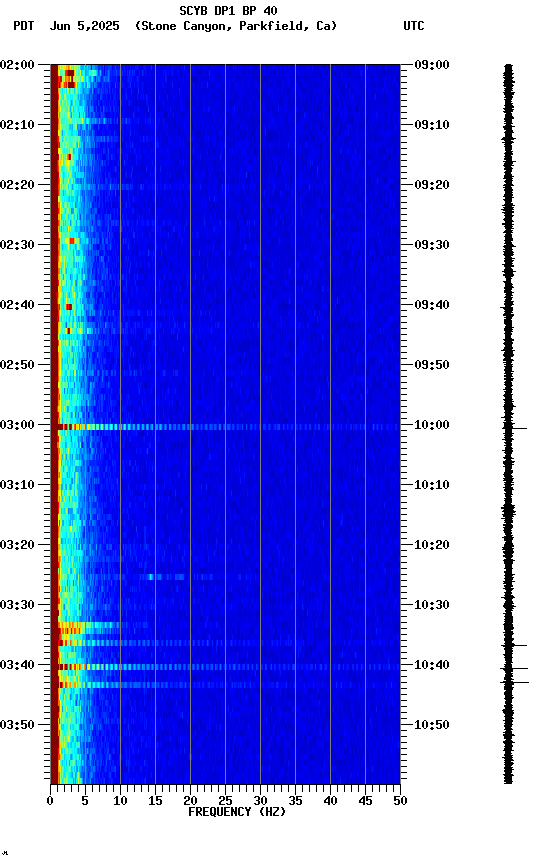The width and height of the screenshot is (552, 864).
Task: Click the 09:20 UTC time label
Action: pyautogui.click(x=432, y=185)
